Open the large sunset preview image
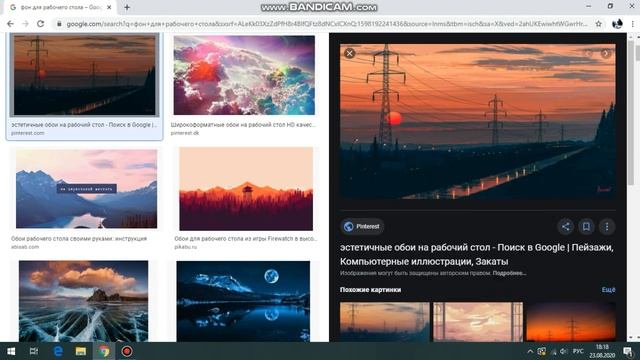Viewport: 640px width, 360px height. pos(478,121)
